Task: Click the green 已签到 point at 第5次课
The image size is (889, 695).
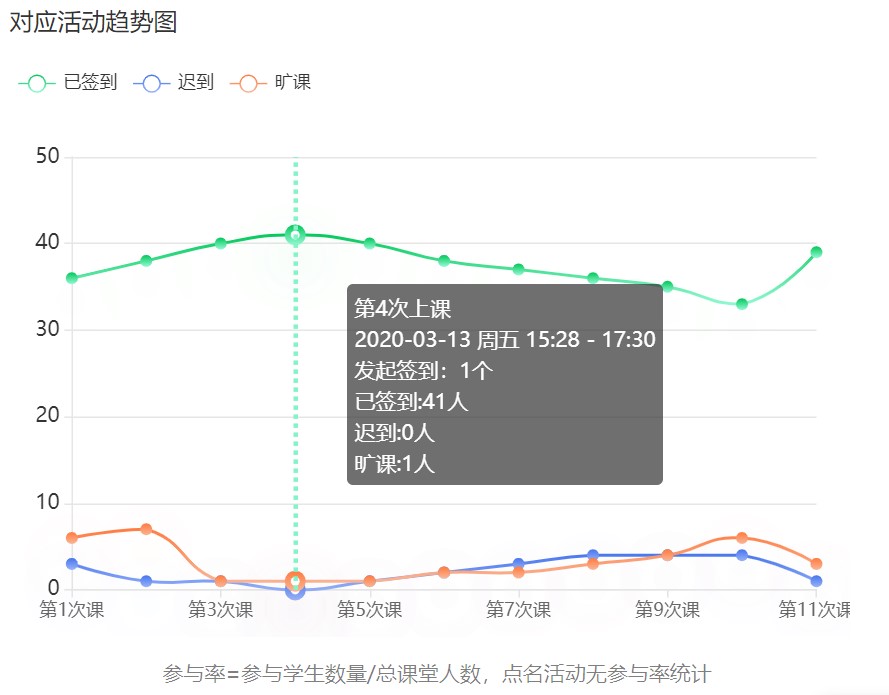Action: click(x=370, y=243)
